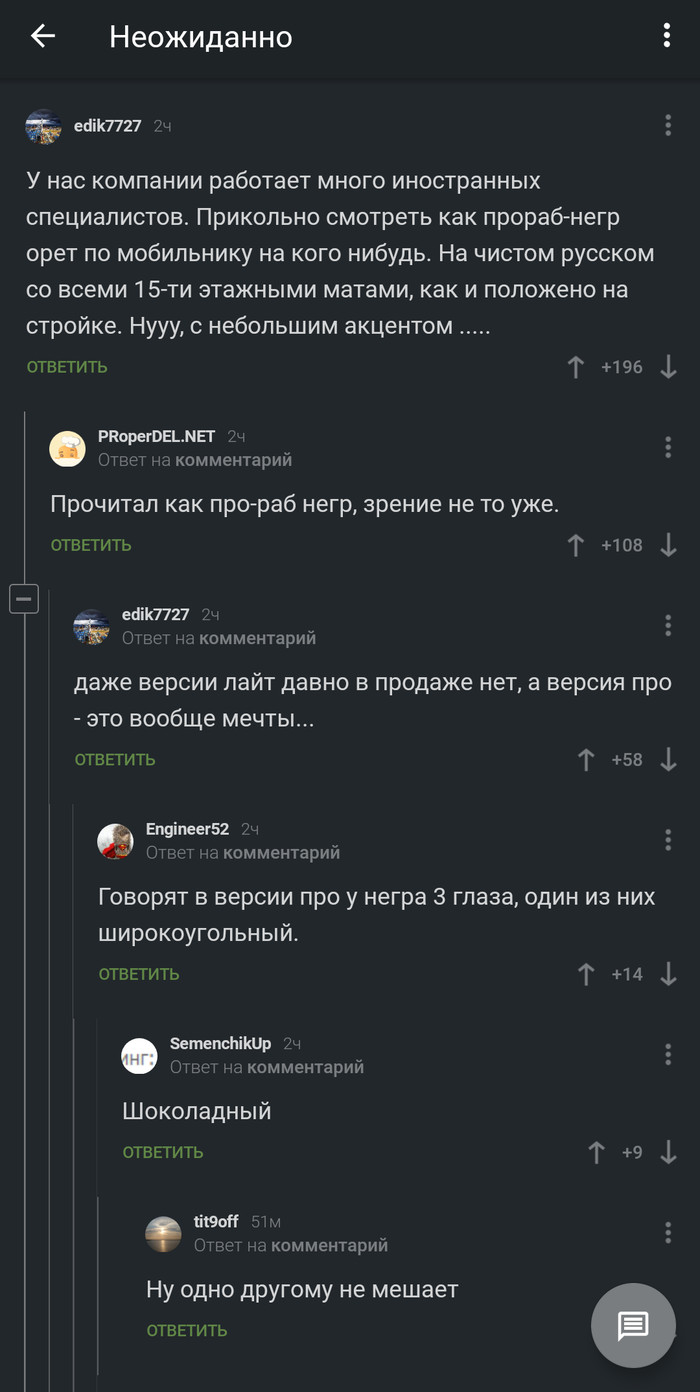Open options menu for SemenchikUp's comment
Viewport: 700px width, 1392px height.
pos(668,1054)
